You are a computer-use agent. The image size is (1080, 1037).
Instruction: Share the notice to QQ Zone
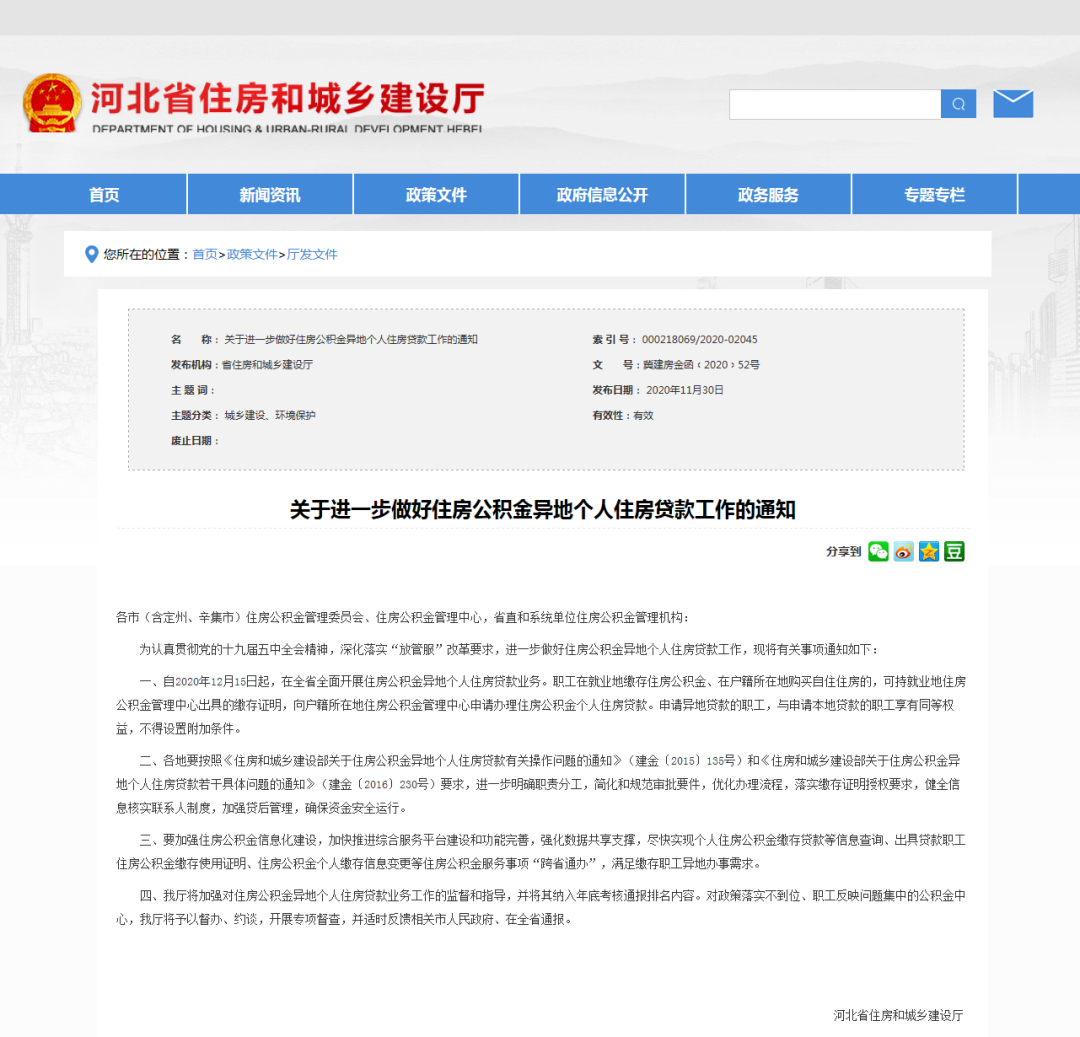[929, 551]
